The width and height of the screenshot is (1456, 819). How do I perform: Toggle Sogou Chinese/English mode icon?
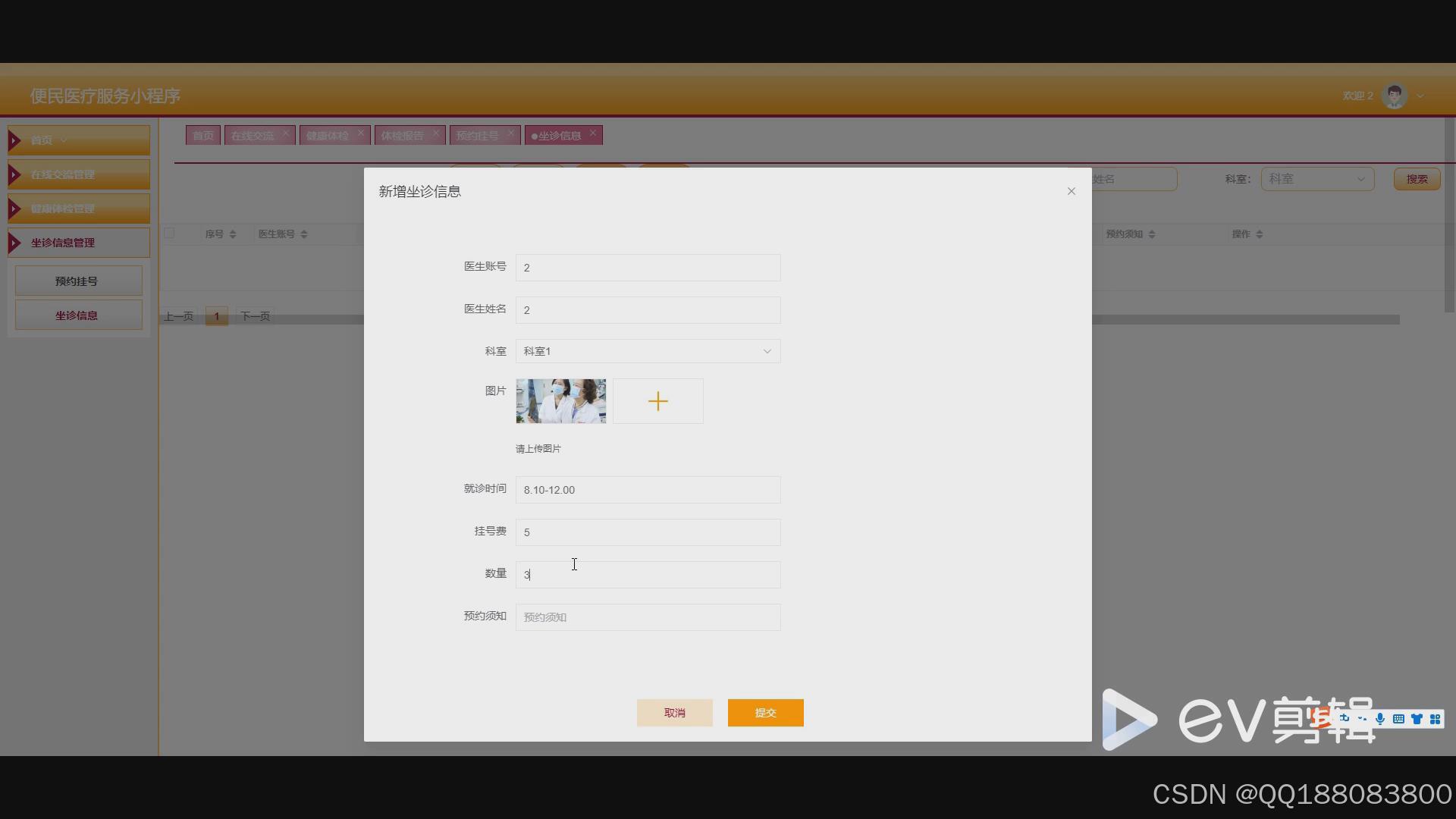click(1345, 718)
